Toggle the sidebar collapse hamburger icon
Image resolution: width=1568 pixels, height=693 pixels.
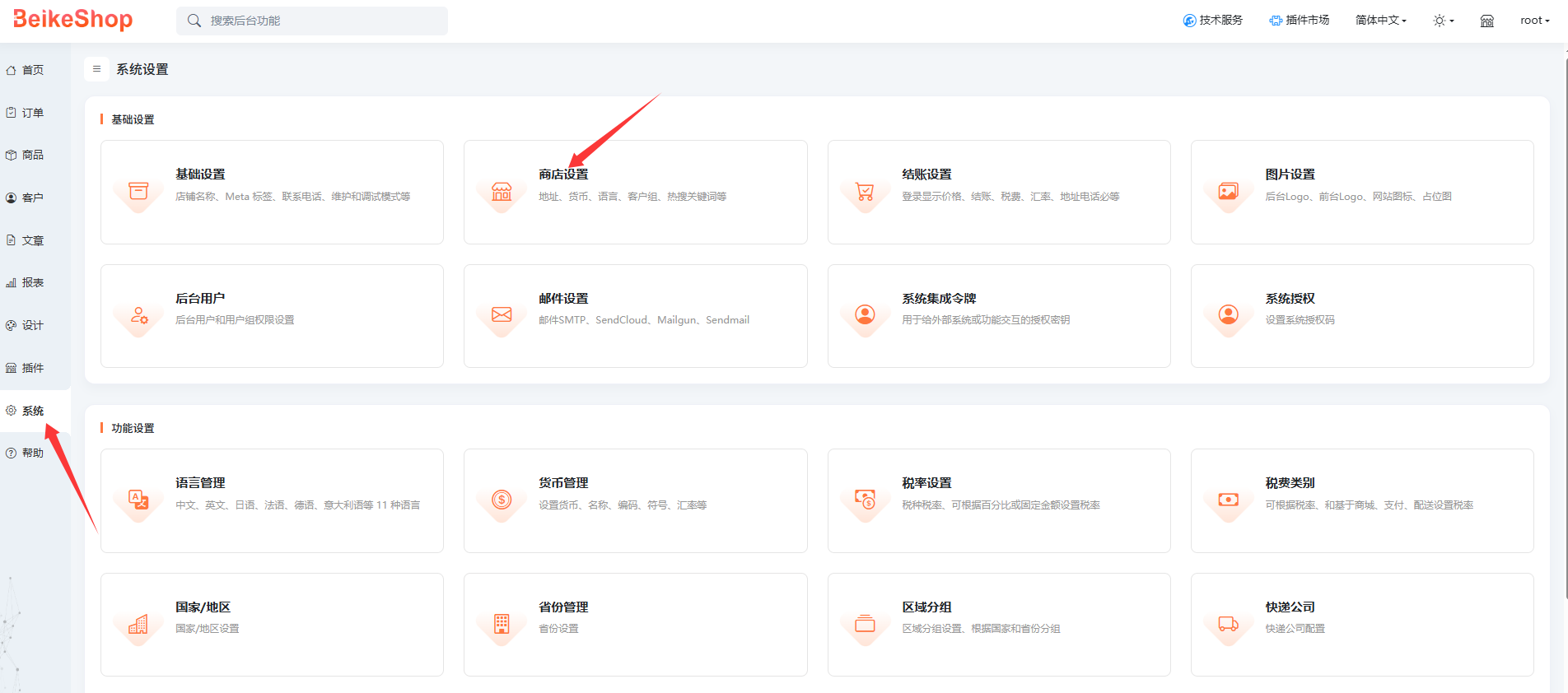(x=96, y=69)
